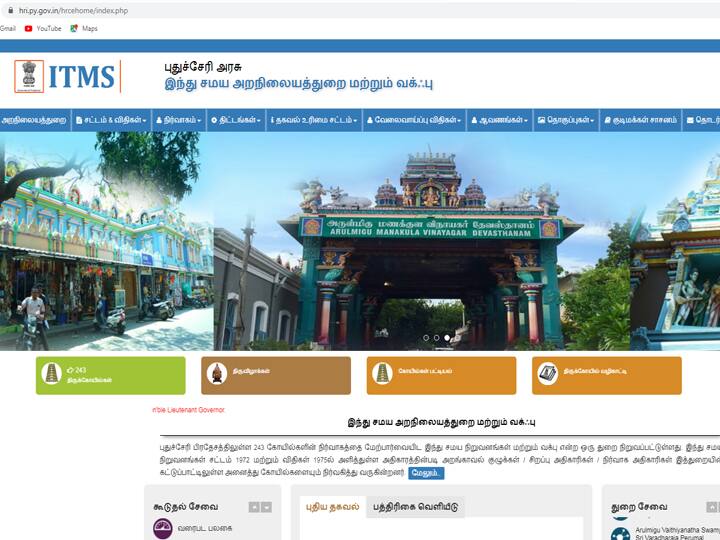This screenshot has height=540, width=720.
Task: Open the Maps bookmark
Action: [84, 28]
